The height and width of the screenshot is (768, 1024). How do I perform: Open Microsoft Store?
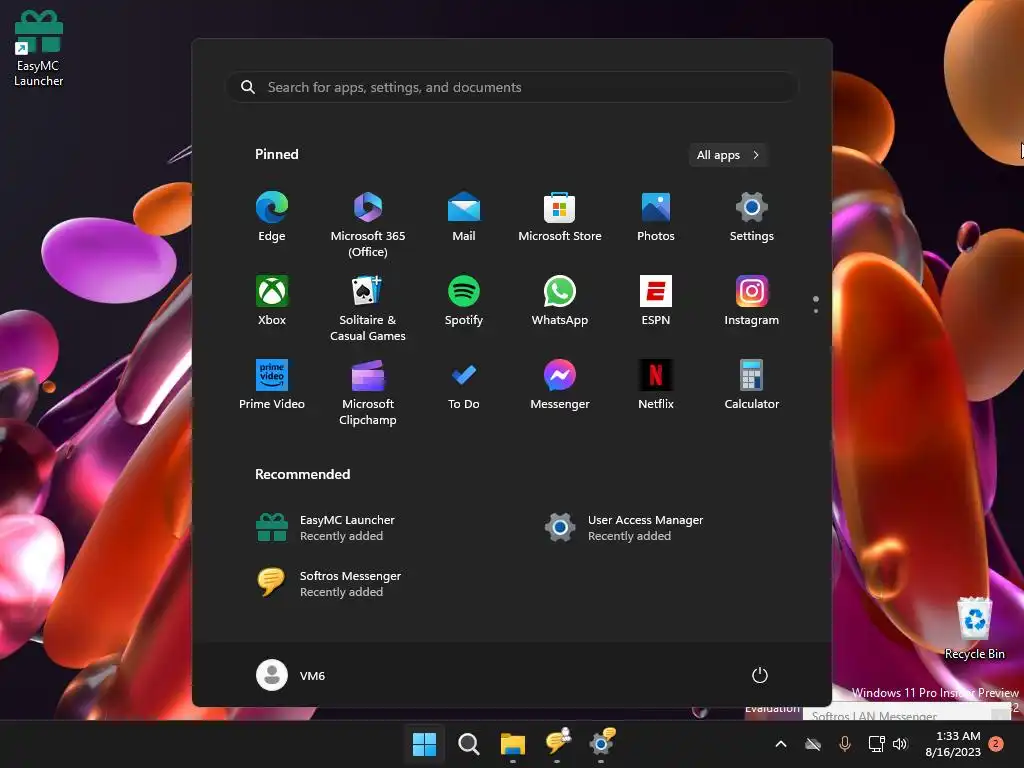pos(560,217)
